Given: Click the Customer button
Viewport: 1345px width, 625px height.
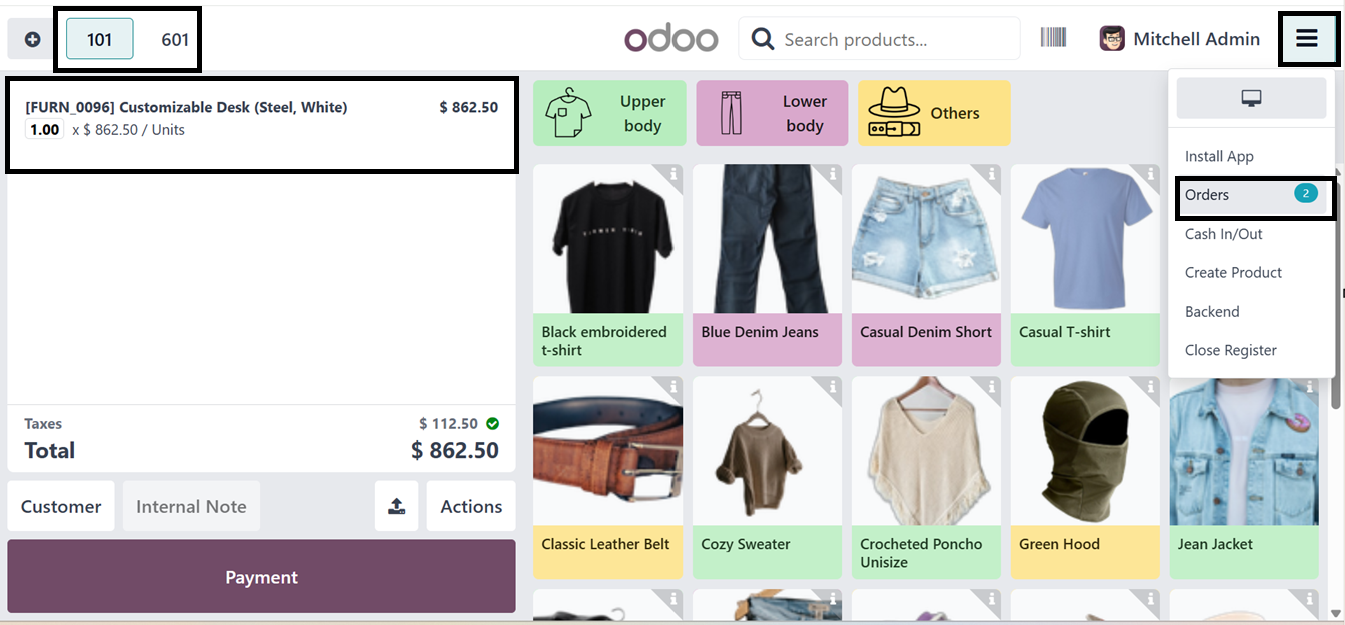Looking at the screenshot, I should pyautogui.click(x=61, y=506).
